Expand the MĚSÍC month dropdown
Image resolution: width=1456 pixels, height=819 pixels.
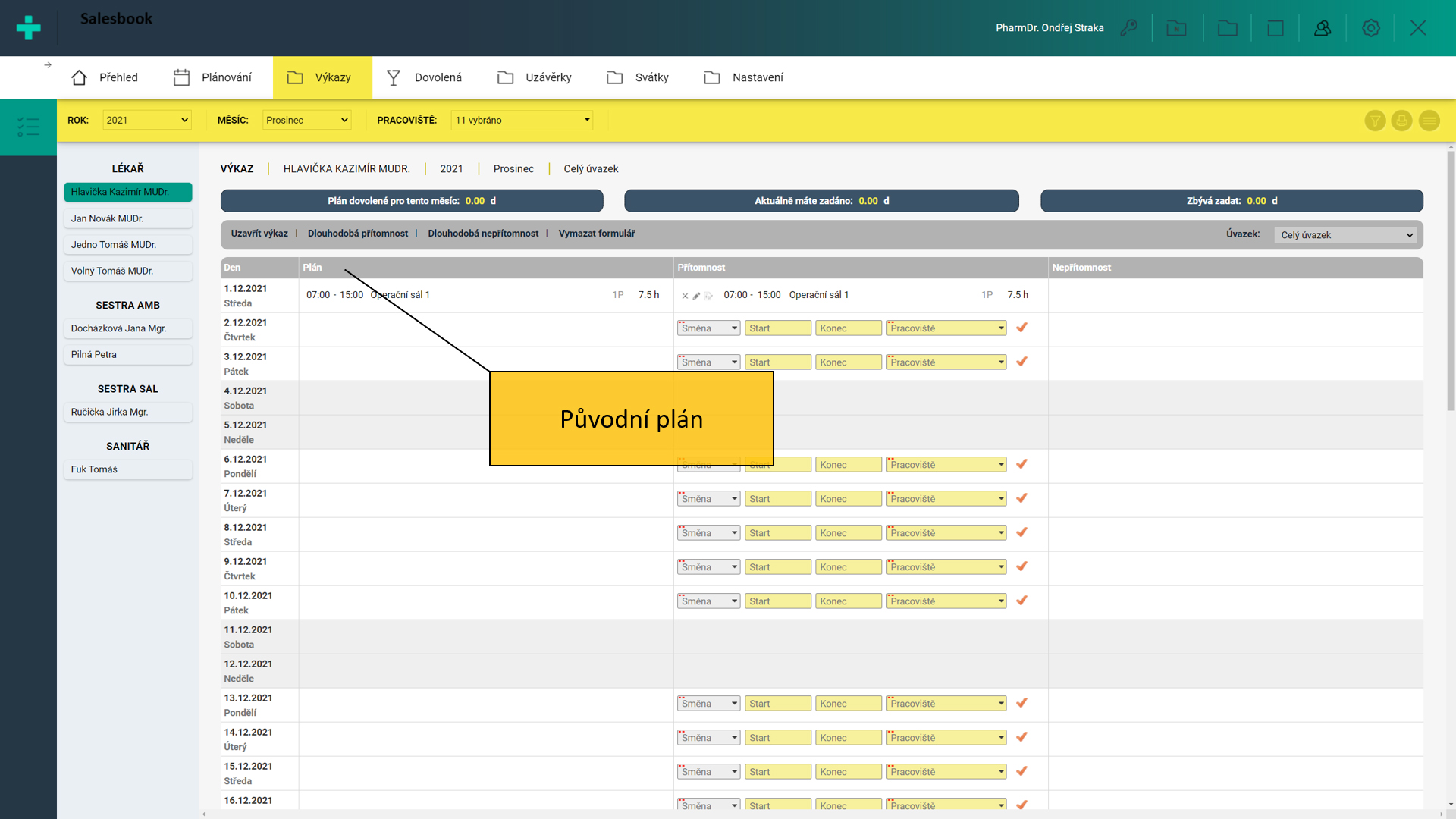[306, 120]
